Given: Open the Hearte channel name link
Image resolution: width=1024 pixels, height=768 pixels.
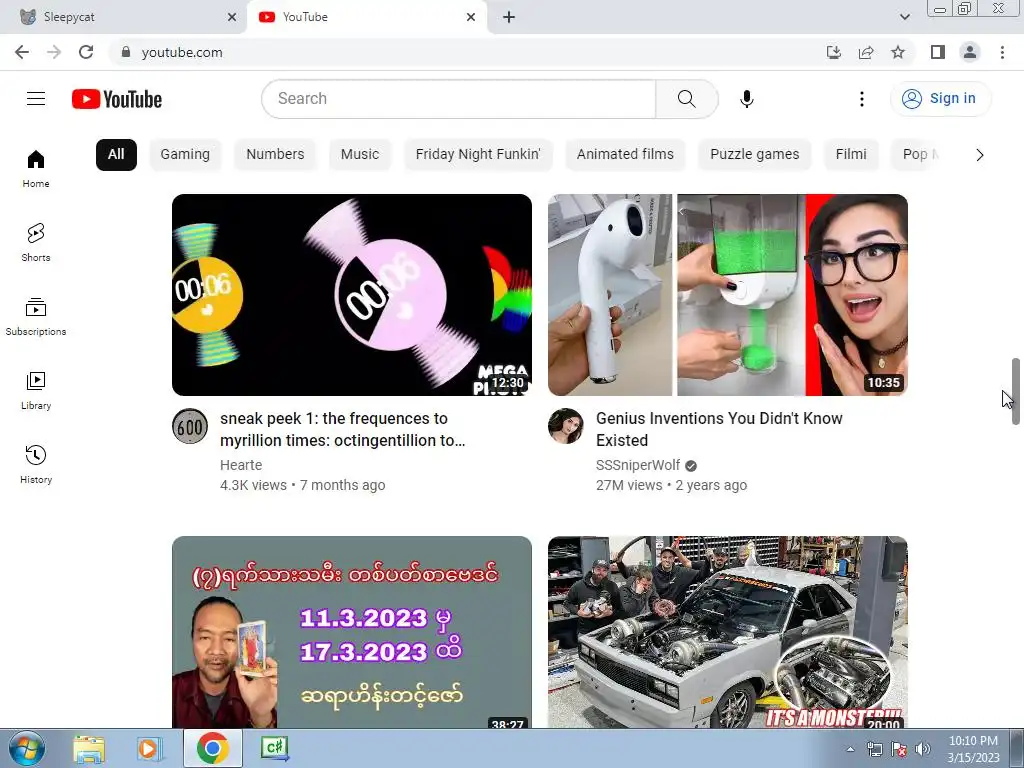Looking at the screenshot, I should (x=241, y=465).
